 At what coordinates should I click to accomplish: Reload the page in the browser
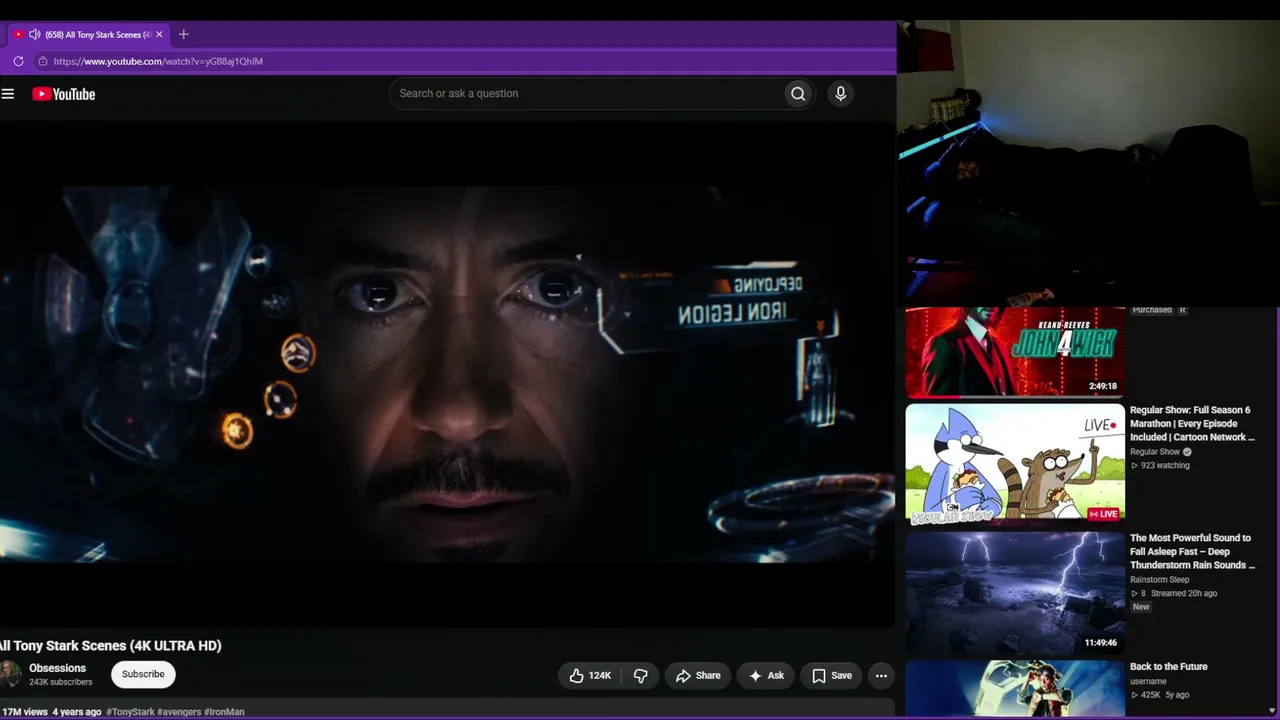pyautogui.click(x=18, y=61)
